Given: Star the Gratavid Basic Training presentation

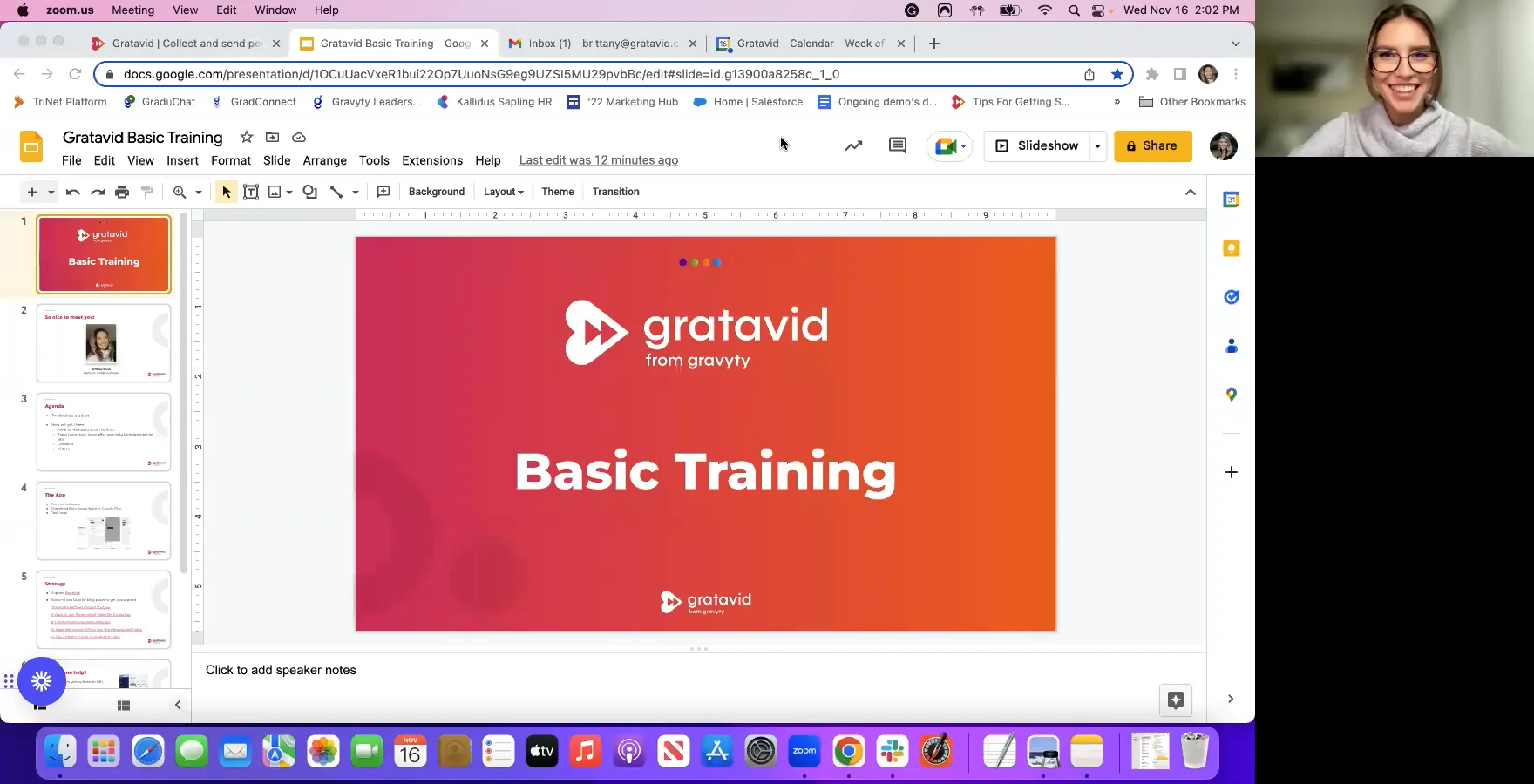Looking at the screenshot, I should [247, 137].
